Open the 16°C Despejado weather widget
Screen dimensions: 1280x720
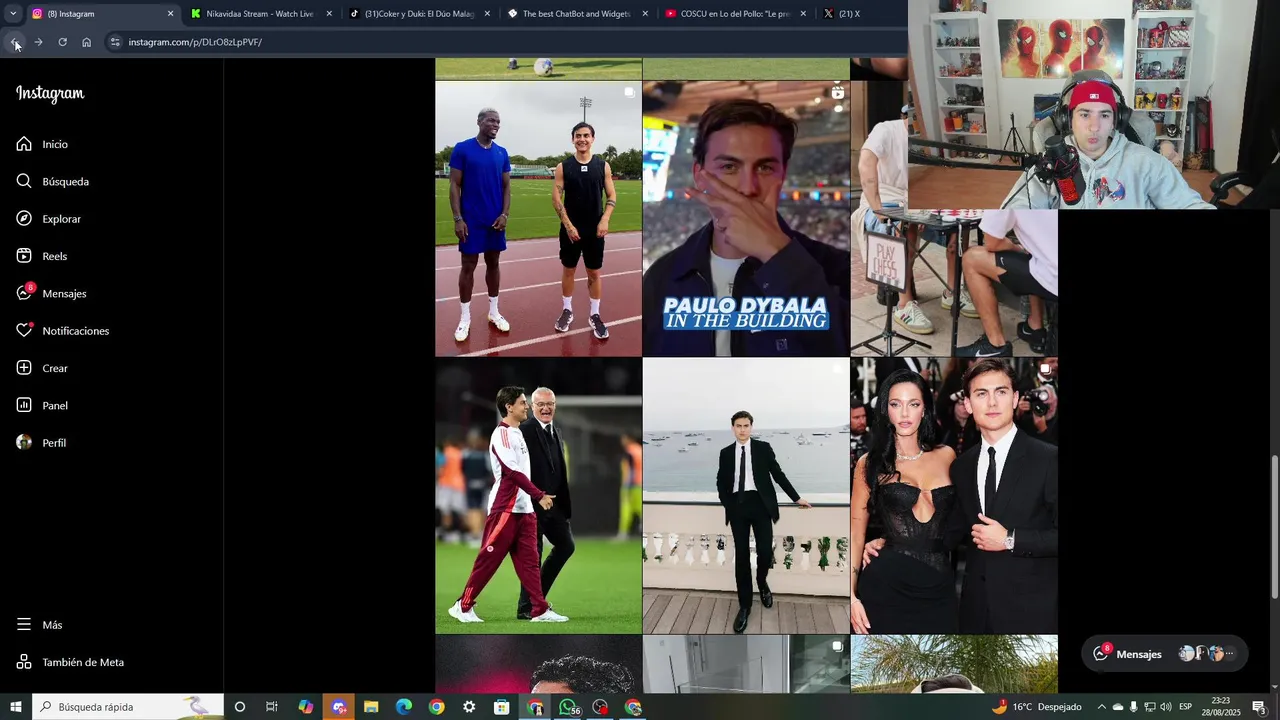pos(1036,707)
